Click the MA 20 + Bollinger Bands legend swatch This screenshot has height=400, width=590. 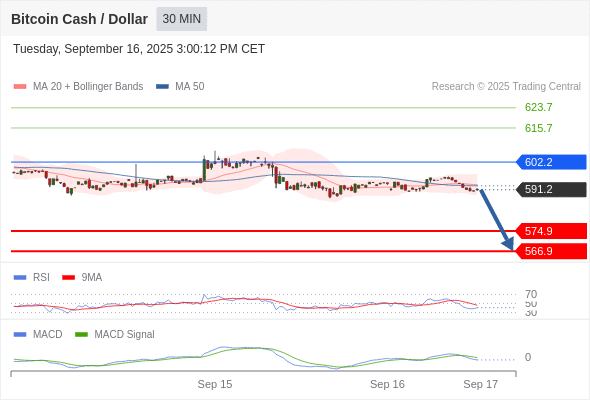[20, 87]
